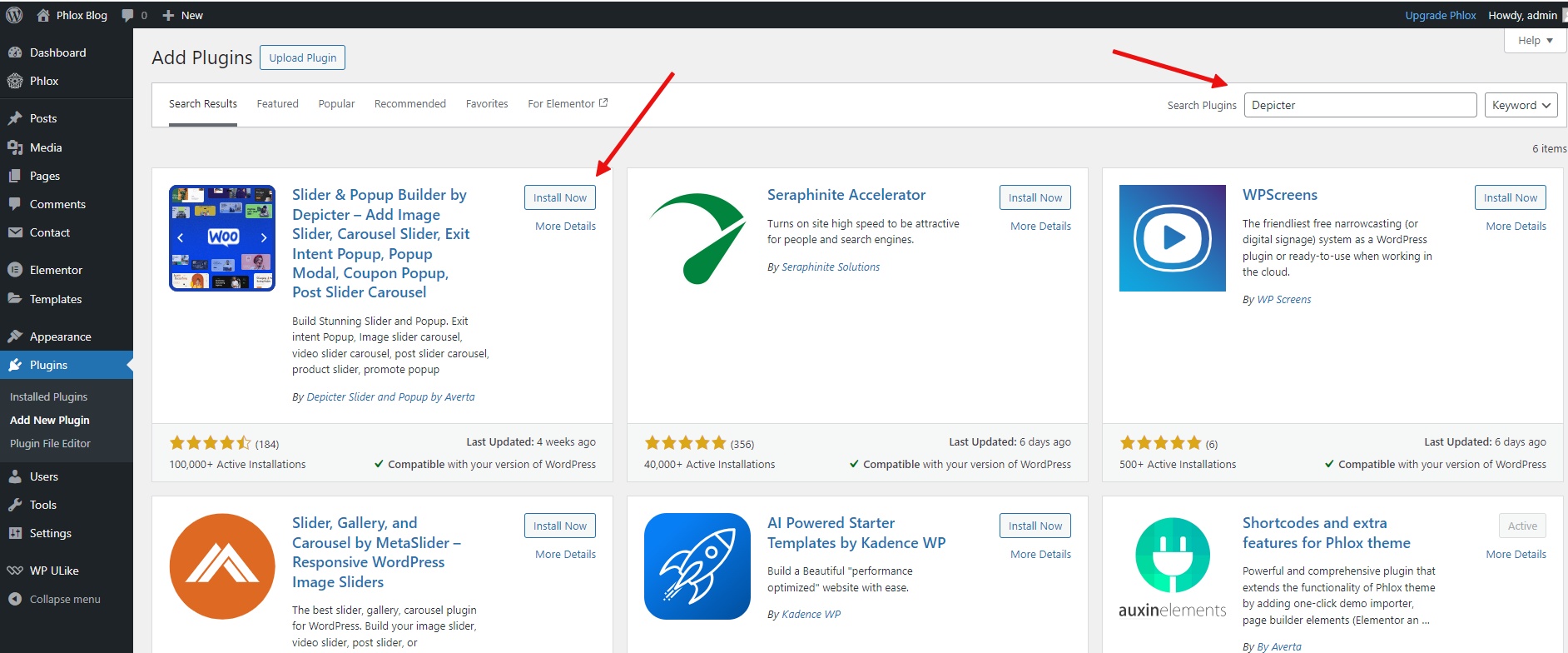The width and height of the screenshot is (1568, 653).
Task: Open the Howdy, admin account menu
Action: click(x=1522, y=15)
